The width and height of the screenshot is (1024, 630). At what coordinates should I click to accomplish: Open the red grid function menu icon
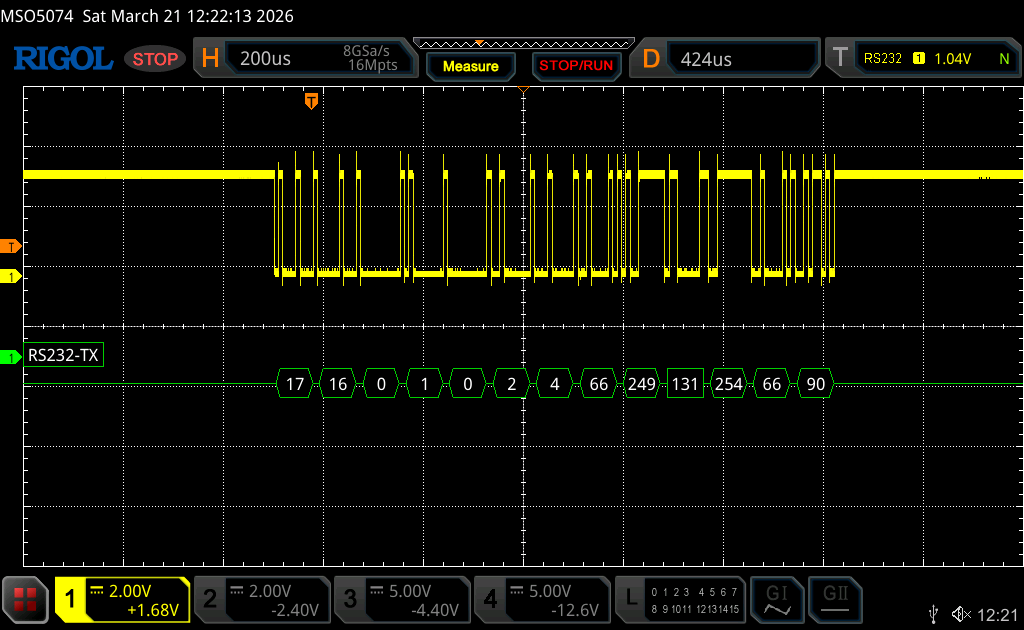[25, 599]
